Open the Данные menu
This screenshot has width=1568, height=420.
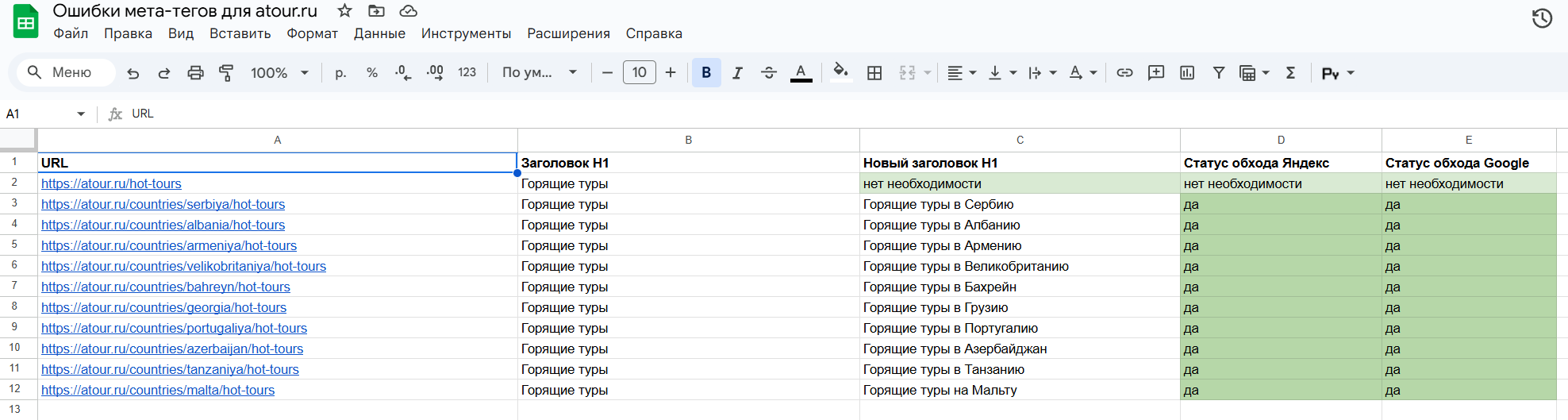(379, 33)
